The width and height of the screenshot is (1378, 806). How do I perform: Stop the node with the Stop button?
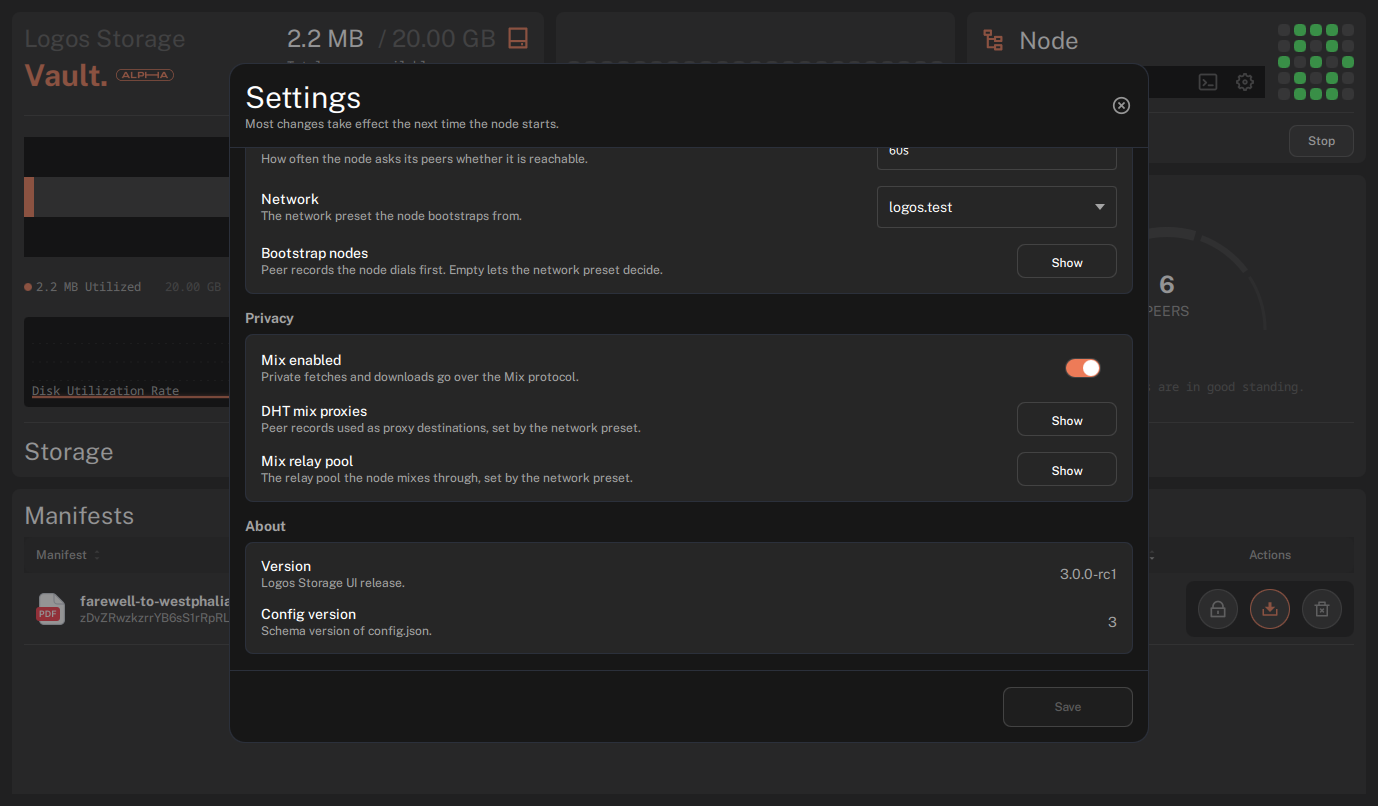1321,141
